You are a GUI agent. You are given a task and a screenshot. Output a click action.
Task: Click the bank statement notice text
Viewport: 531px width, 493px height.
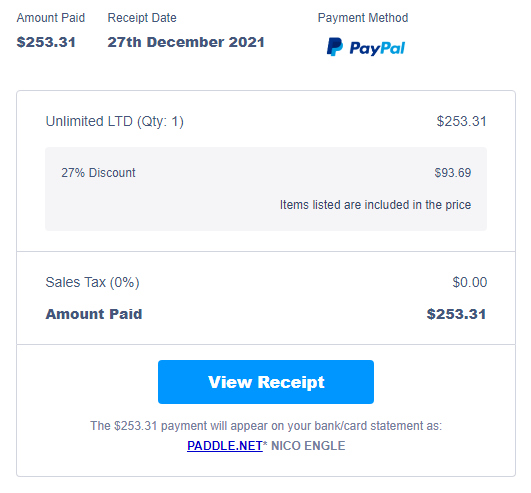[266, 426]
